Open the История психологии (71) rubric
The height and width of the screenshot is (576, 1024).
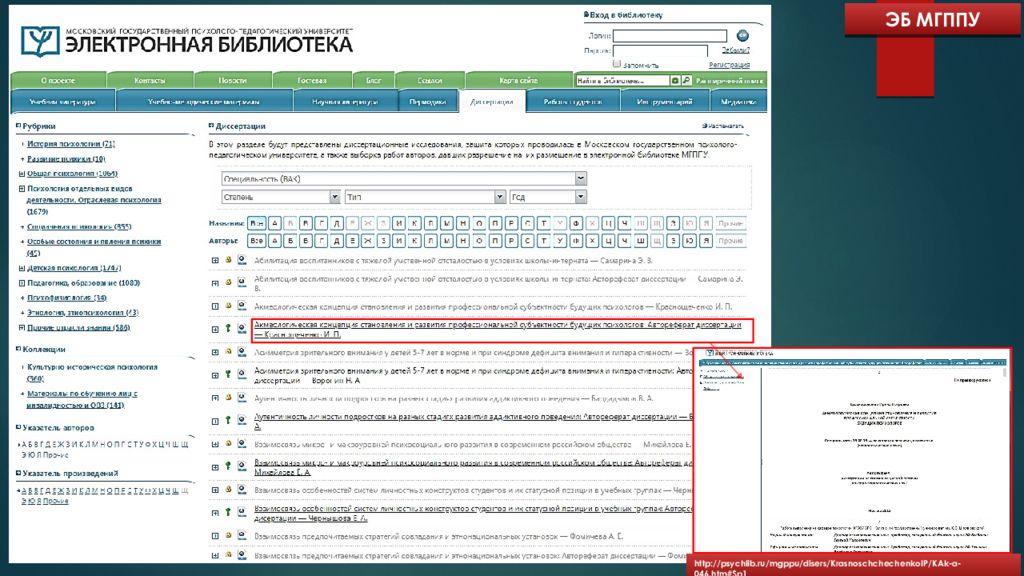[71, 144]
